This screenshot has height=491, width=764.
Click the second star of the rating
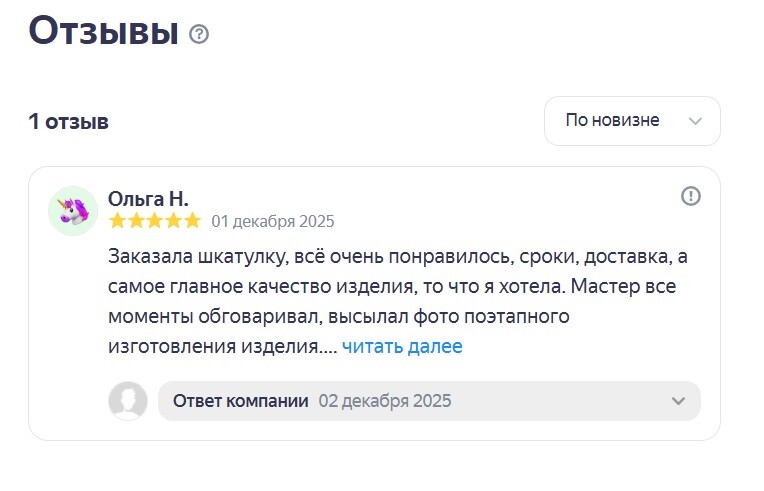click(x=136, y=221)
